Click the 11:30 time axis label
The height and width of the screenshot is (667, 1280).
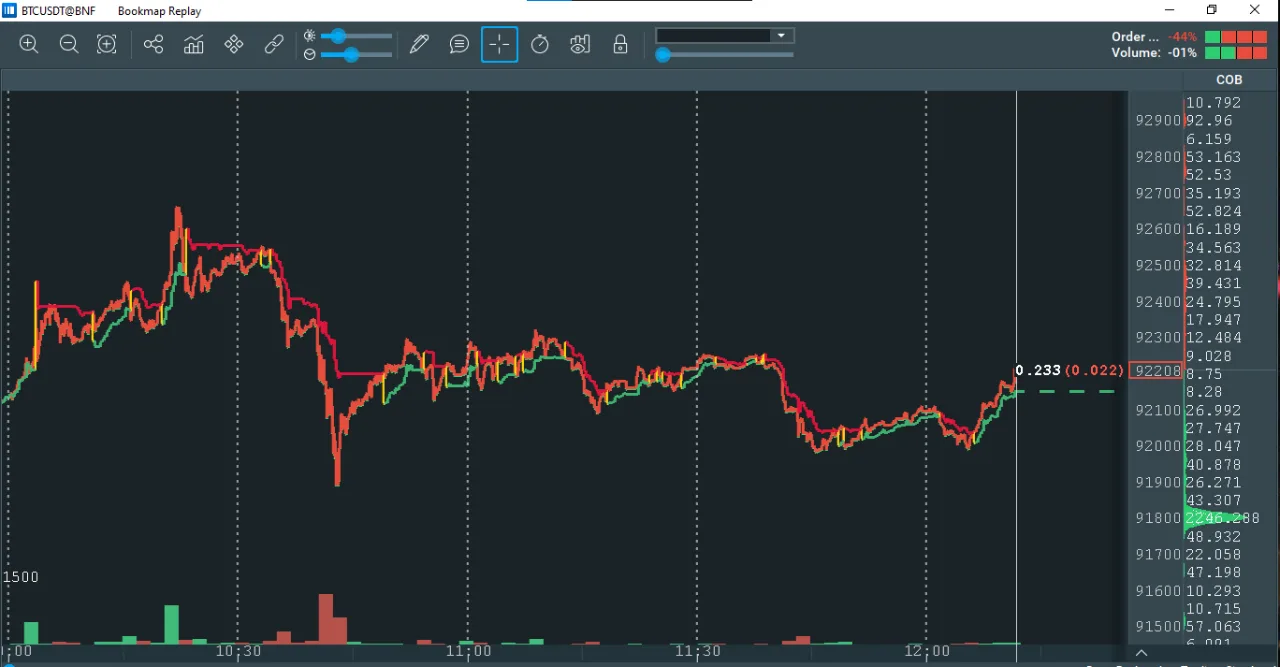698,651
